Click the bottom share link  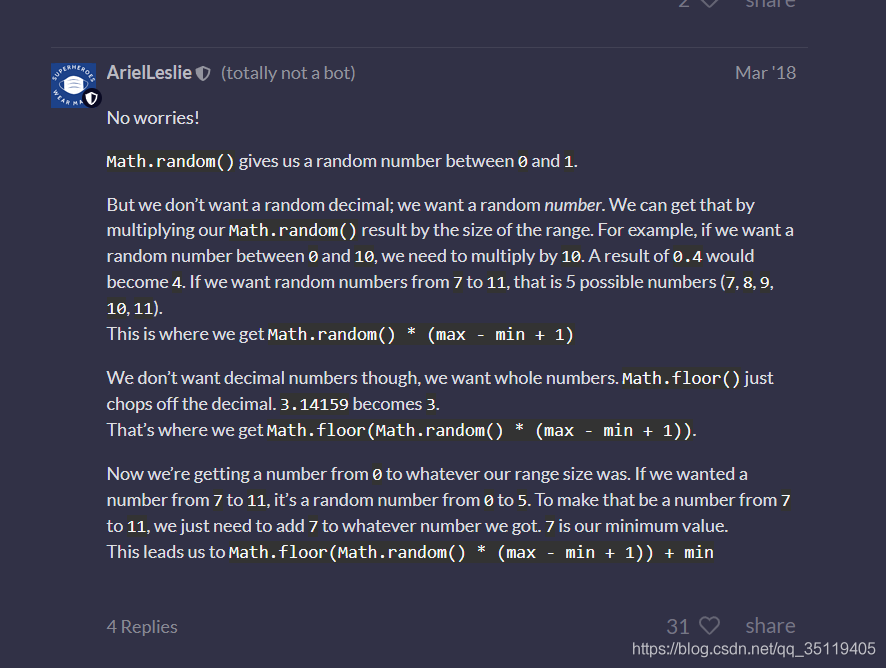[770, 624]
